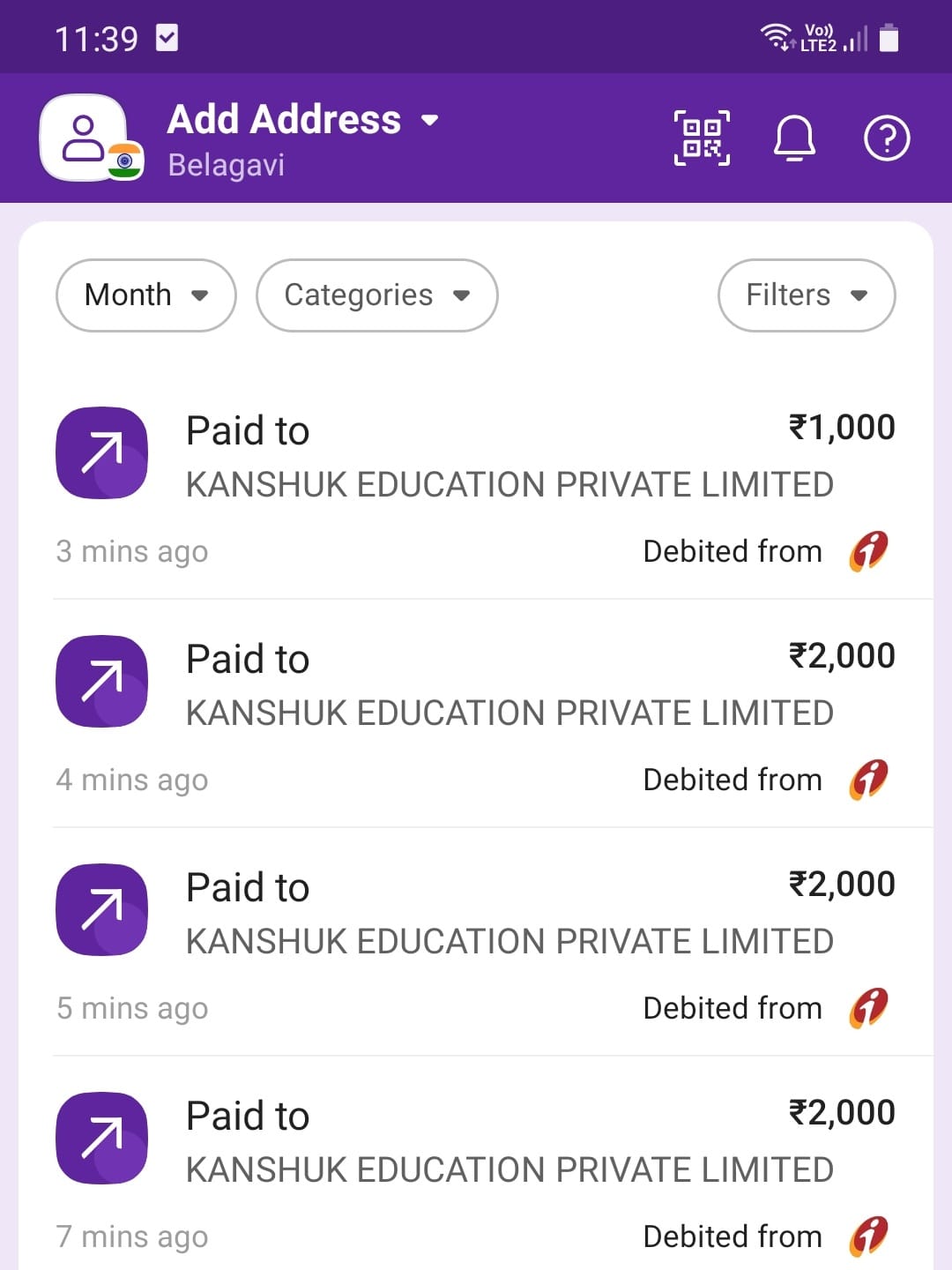The image size is (952, 1270).
Task: Tap ICICI bank logo on ₹1,000 payment
Action: coord(869,551)
